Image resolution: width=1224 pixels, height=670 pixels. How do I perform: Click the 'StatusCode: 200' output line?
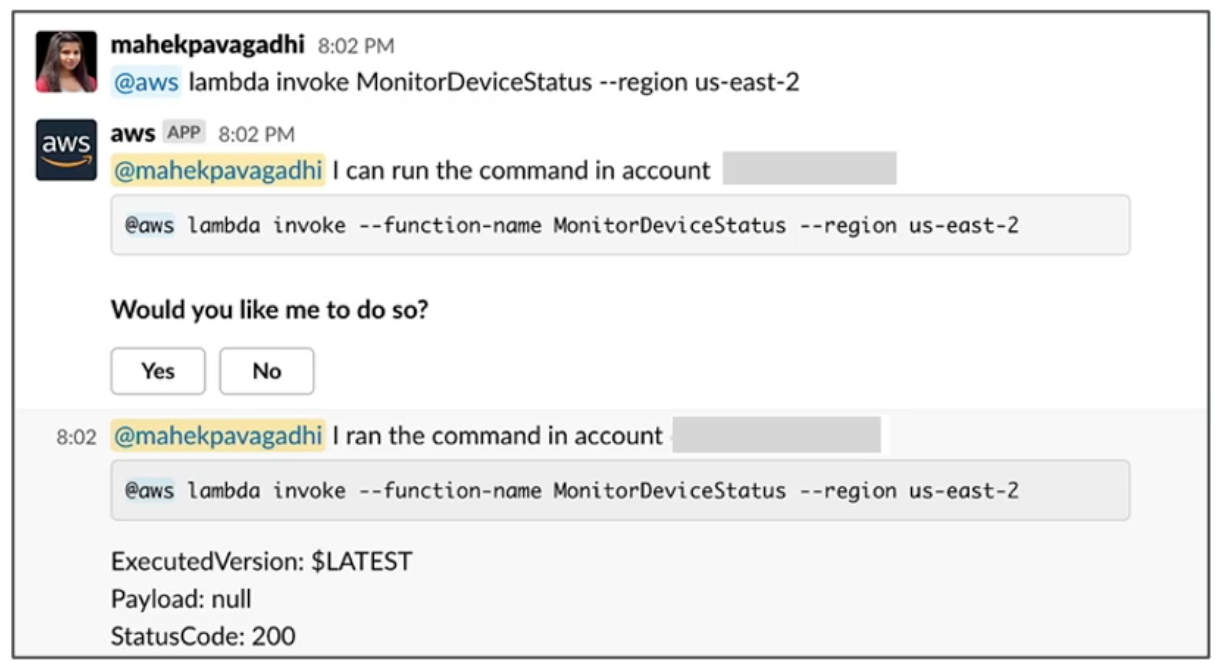pyautogui.click(x=203, y=635)
